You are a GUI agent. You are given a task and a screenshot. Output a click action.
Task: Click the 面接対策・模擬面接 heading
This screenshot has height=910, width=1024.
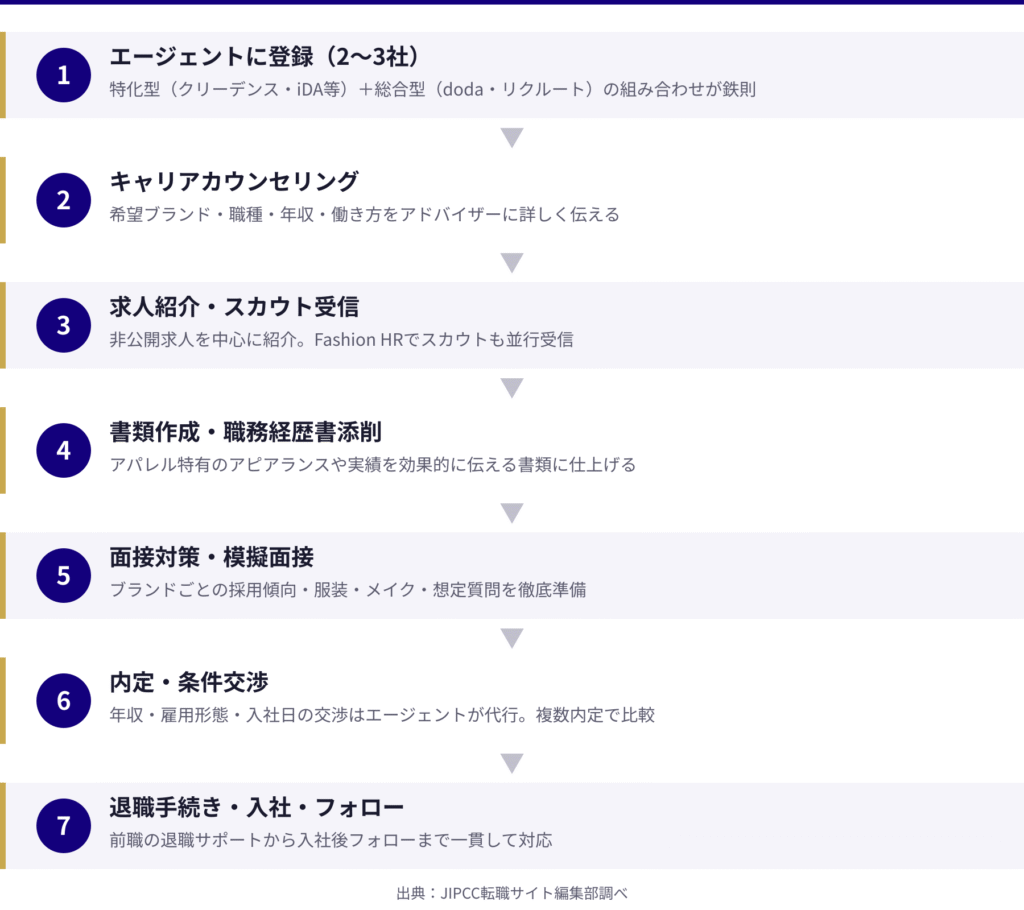click(211, 557)
